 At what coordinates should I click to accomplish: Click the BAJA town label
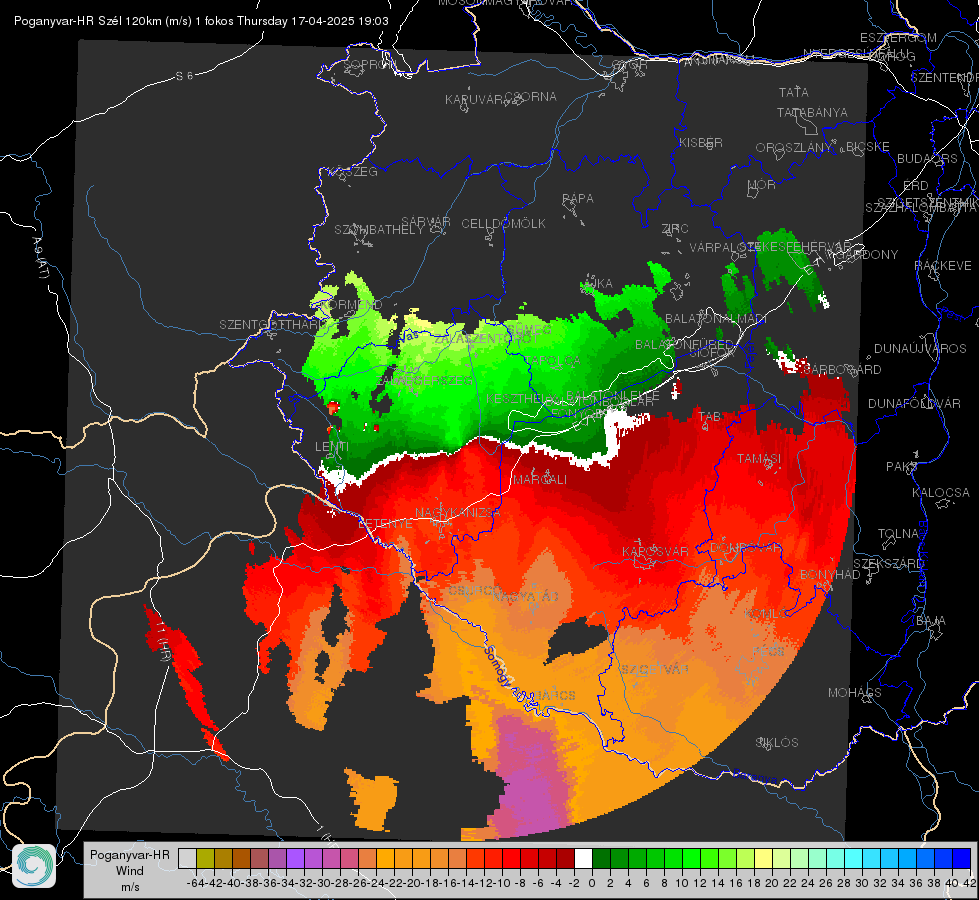[930, 621]
